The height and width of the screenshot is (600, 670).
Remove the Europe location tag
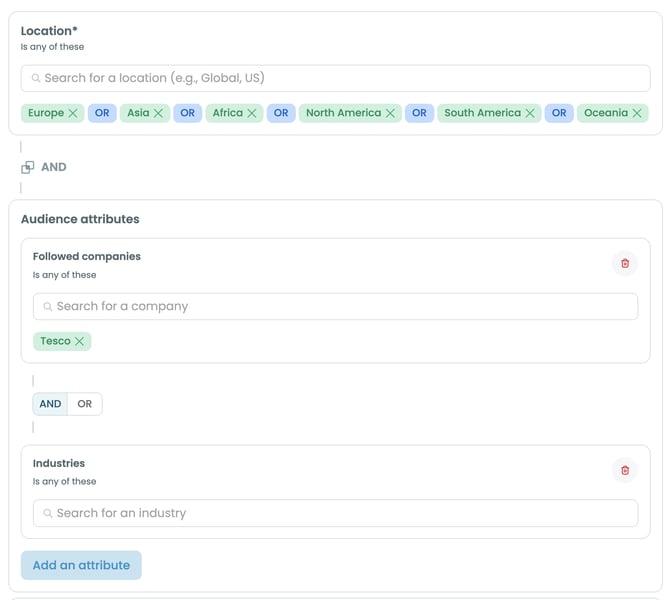click(73, 113)
